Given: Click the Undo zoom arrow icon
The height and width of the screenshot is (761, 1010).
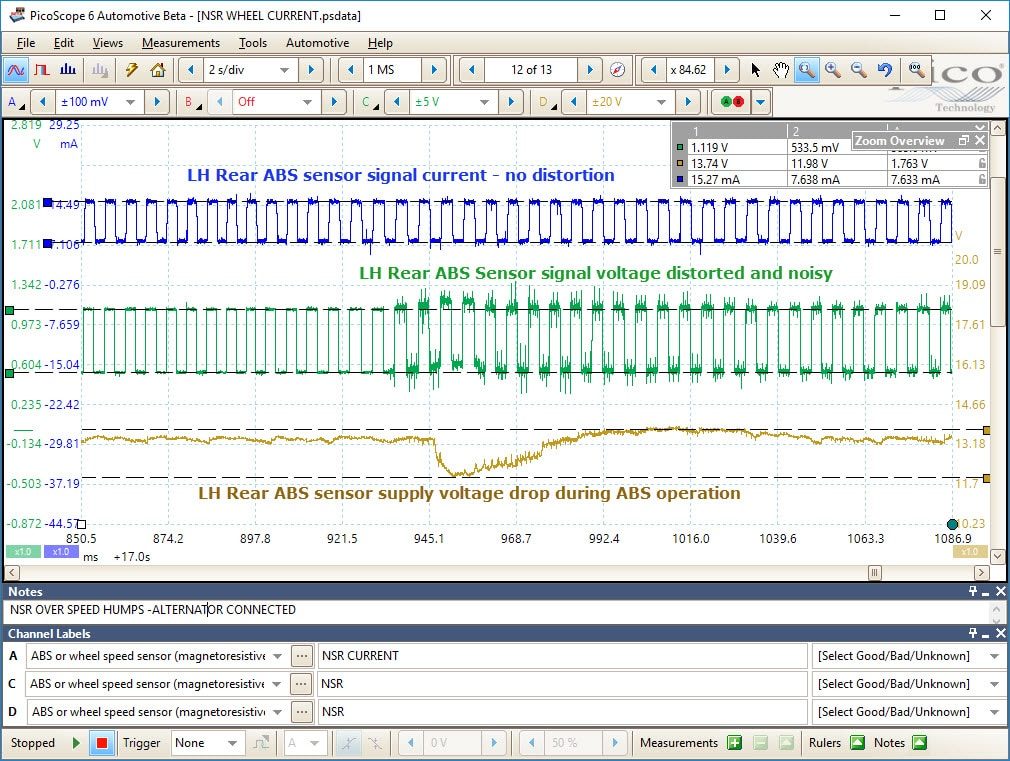Looking at the screenshot, I should (884, 70).
